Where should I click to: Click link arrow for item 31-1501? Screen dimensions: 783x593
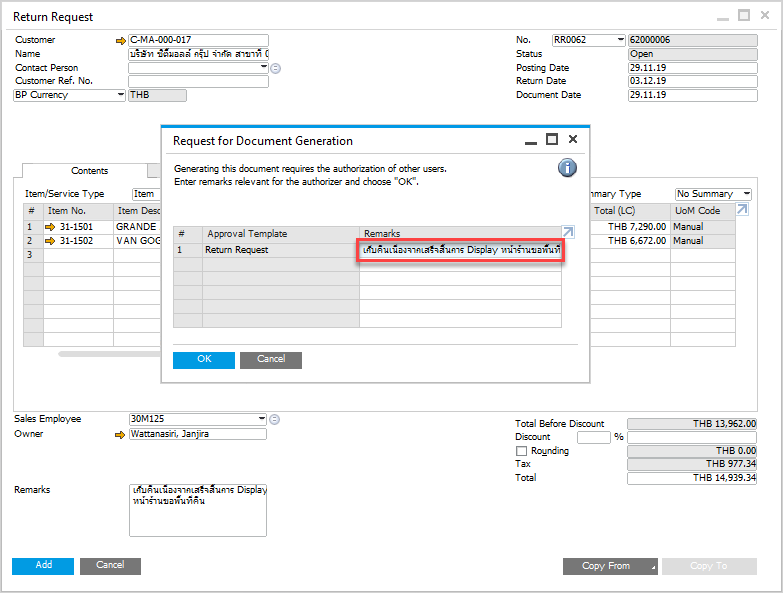50,227
